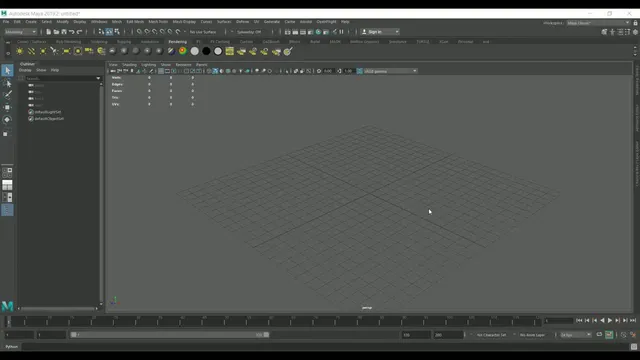
Task: Open the No Character Set dropdown
Action: (x=491, y=335)
